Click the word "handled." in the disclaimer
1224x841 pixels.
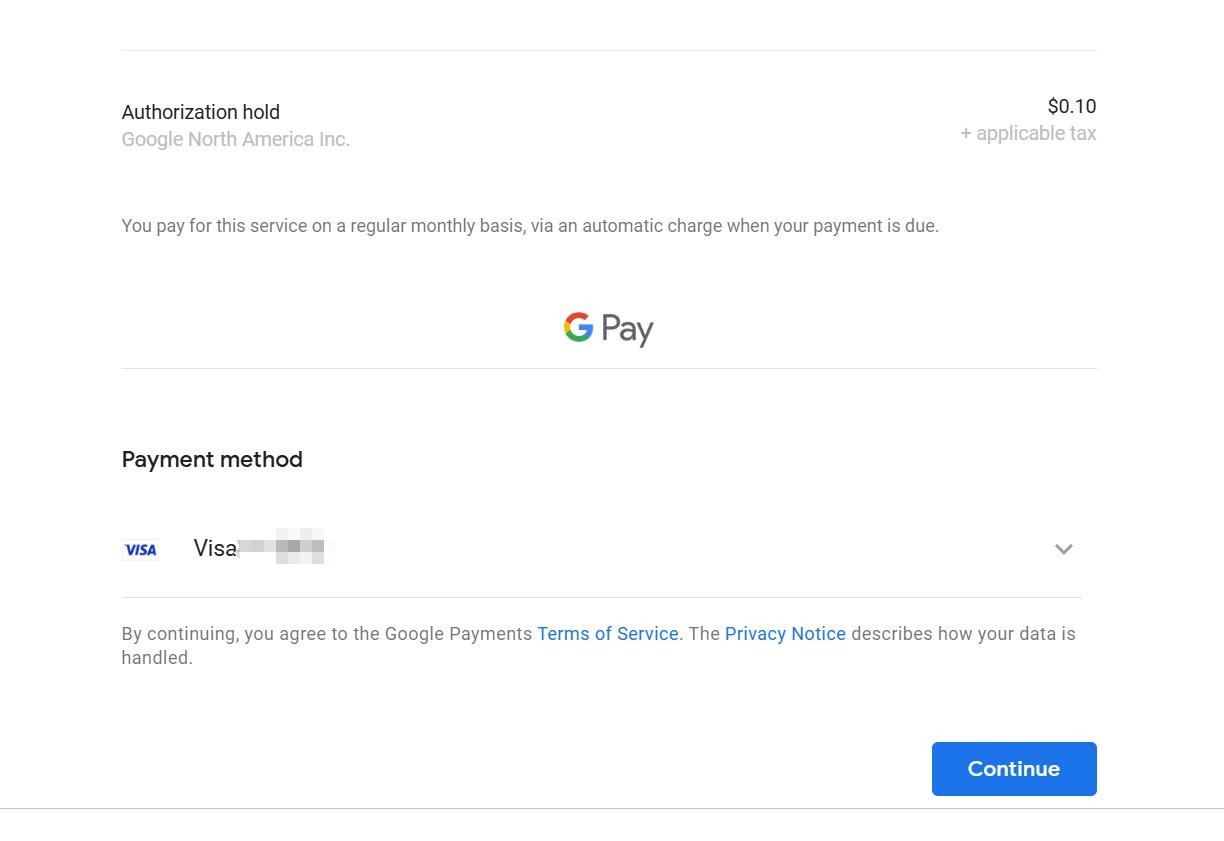(157, 658)
